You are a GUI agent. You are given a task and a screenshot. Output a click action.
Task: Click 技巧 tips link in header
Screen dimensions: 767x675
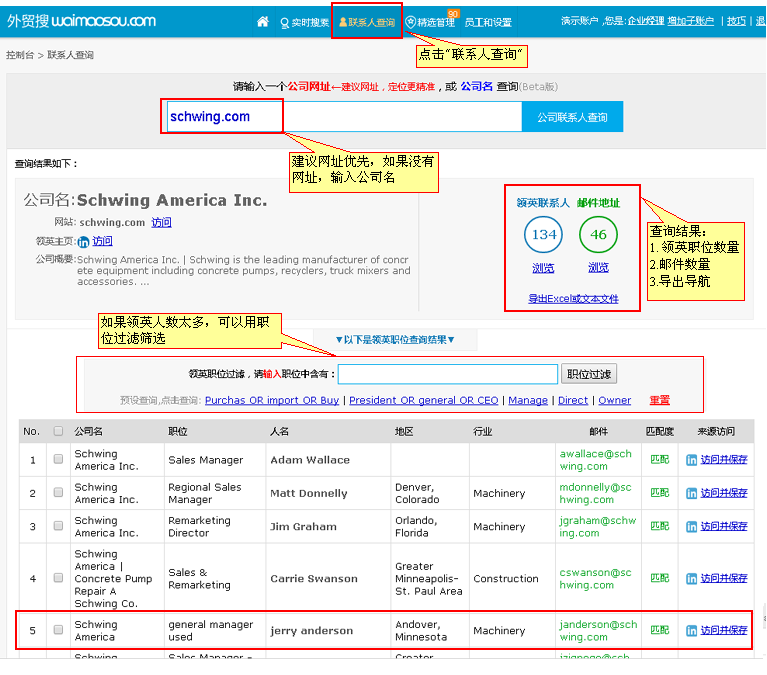pos(736,21)
